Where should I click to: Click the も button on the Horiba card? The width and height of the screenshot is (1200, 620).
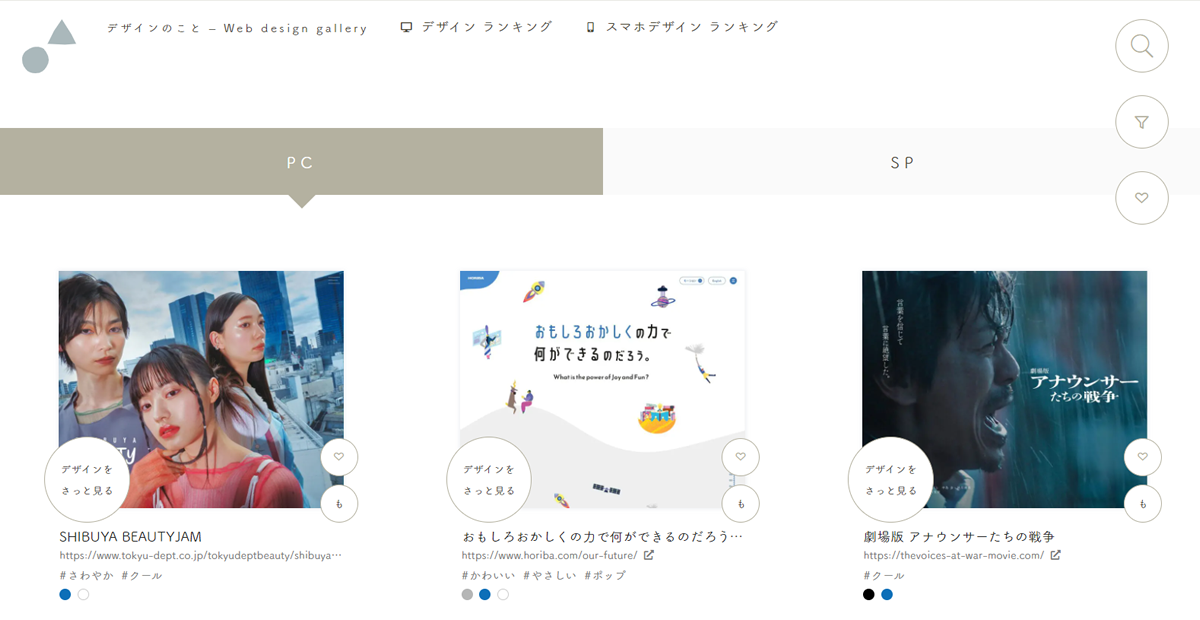pyautogui.click(x=741, y=504)
